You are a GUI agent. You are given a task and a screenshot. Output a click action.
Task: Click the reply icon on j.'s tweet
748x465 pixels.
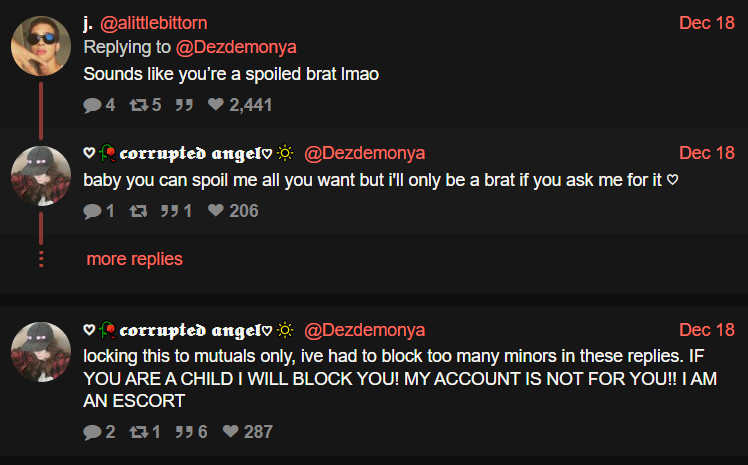point(92,104)
